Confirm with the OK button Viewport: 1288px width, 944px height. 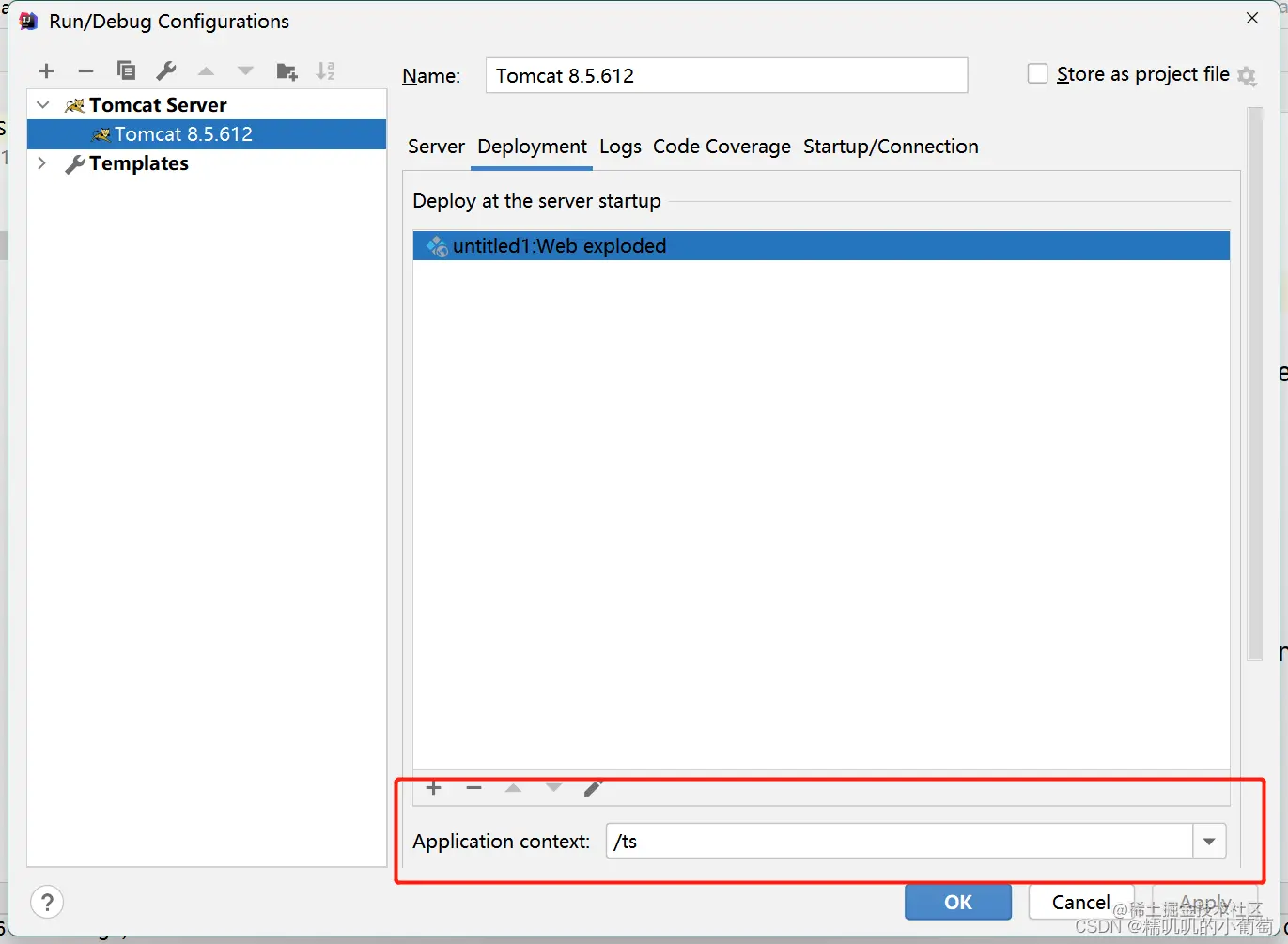958,902
